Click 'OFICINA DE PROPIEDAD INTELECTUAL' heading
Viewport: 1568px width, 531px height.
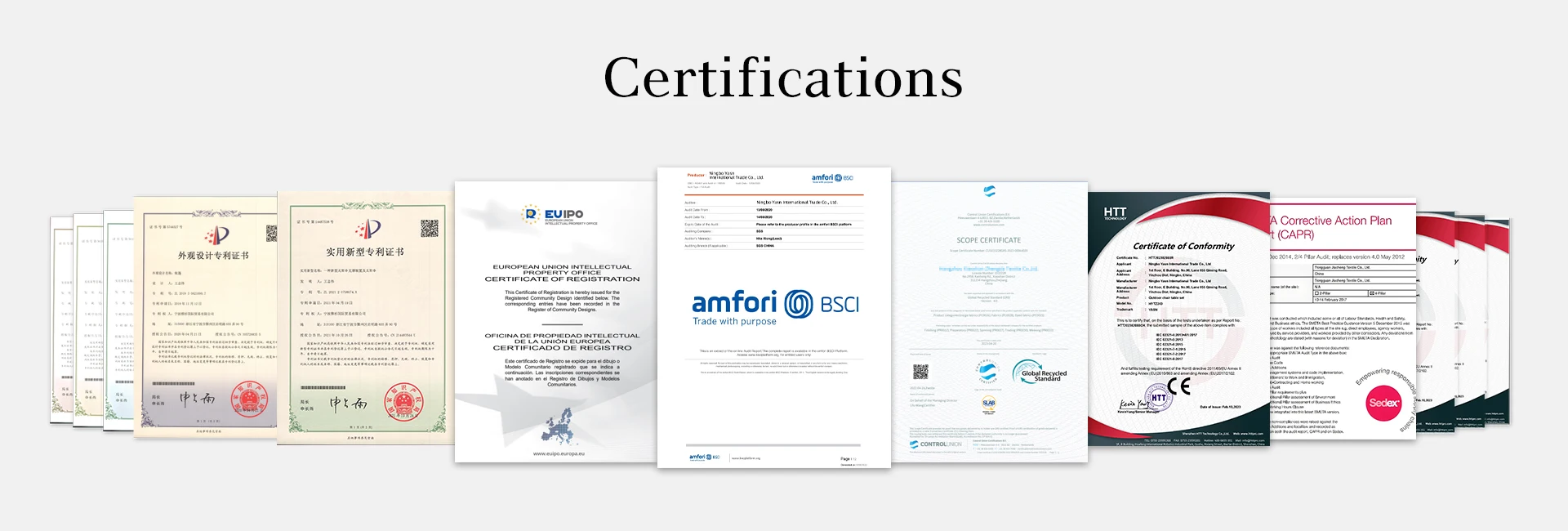pyautogui.click(x=562, y=336)
